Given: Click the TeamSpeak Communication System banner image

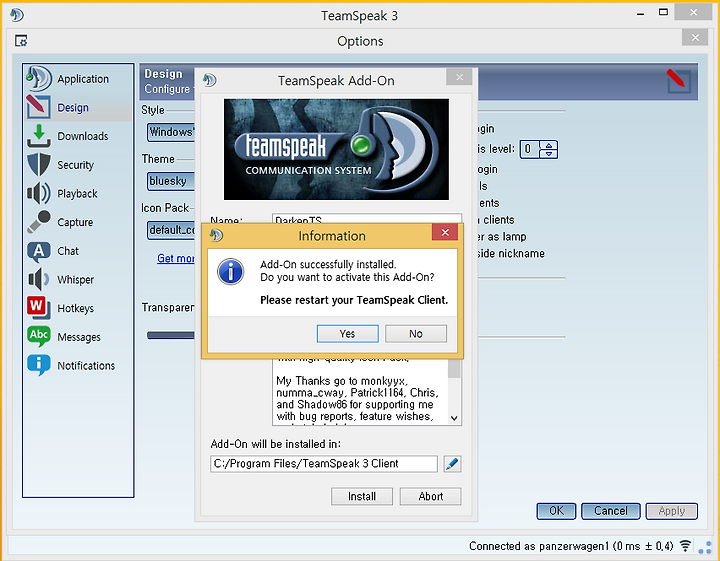Looking at the screenshot, I should pos(336,149).
